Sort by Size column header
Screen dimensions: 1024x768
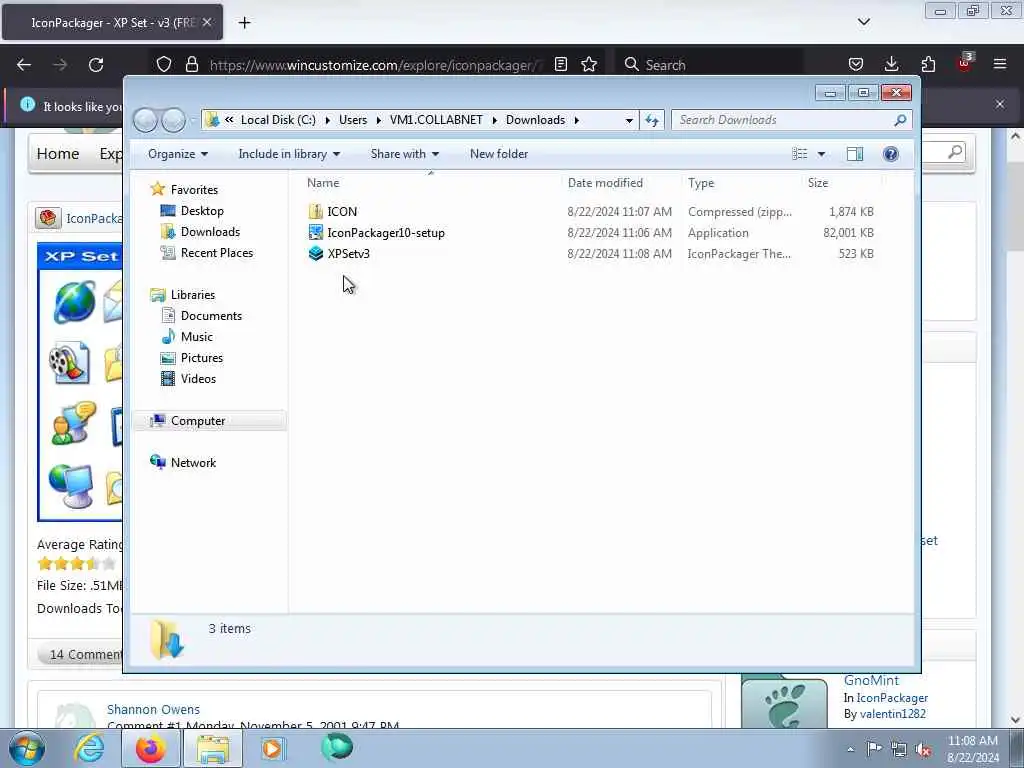(841, 183)
